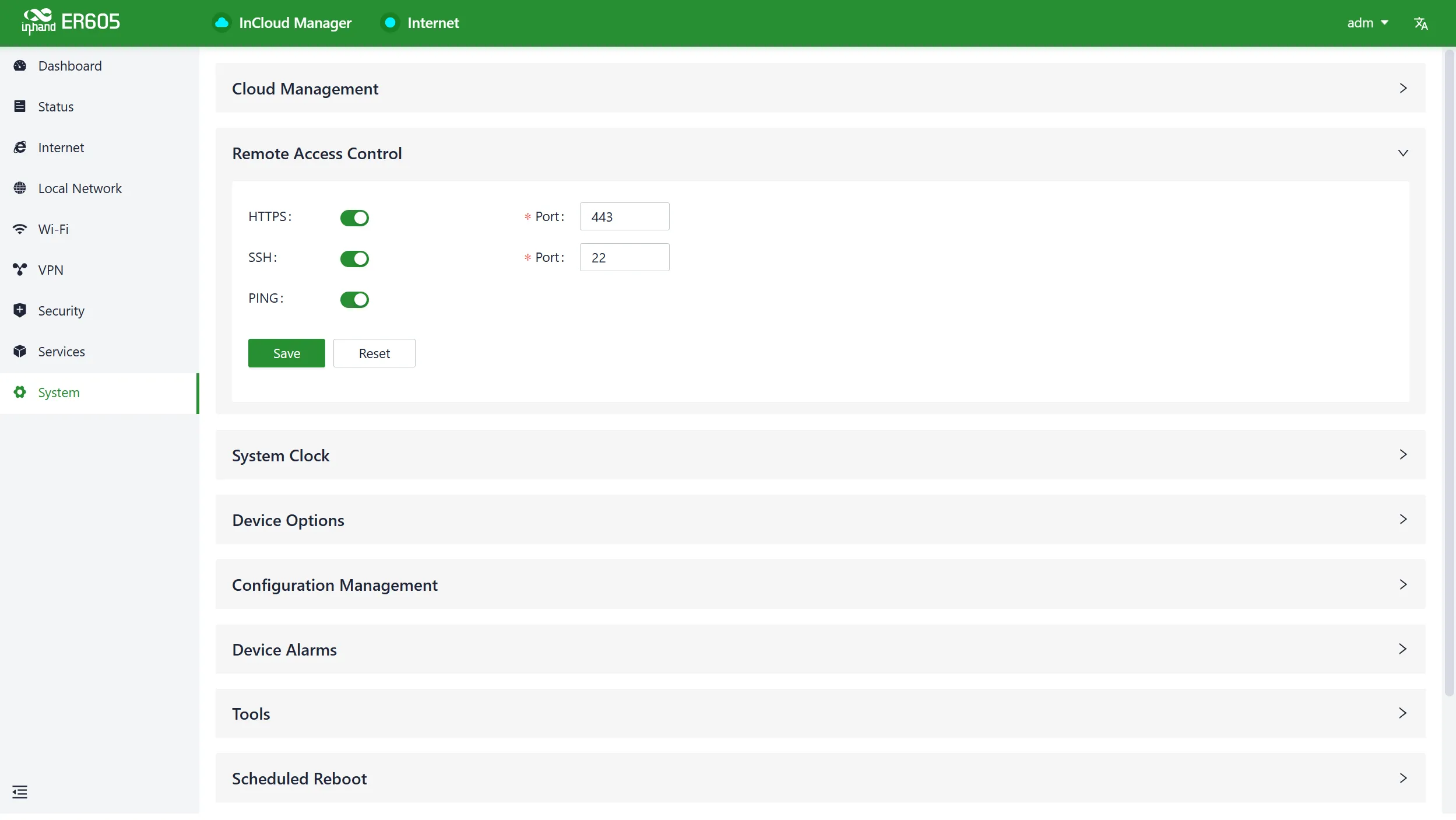
Task: Click the Status list icon
Action: (x=20, y=107)
